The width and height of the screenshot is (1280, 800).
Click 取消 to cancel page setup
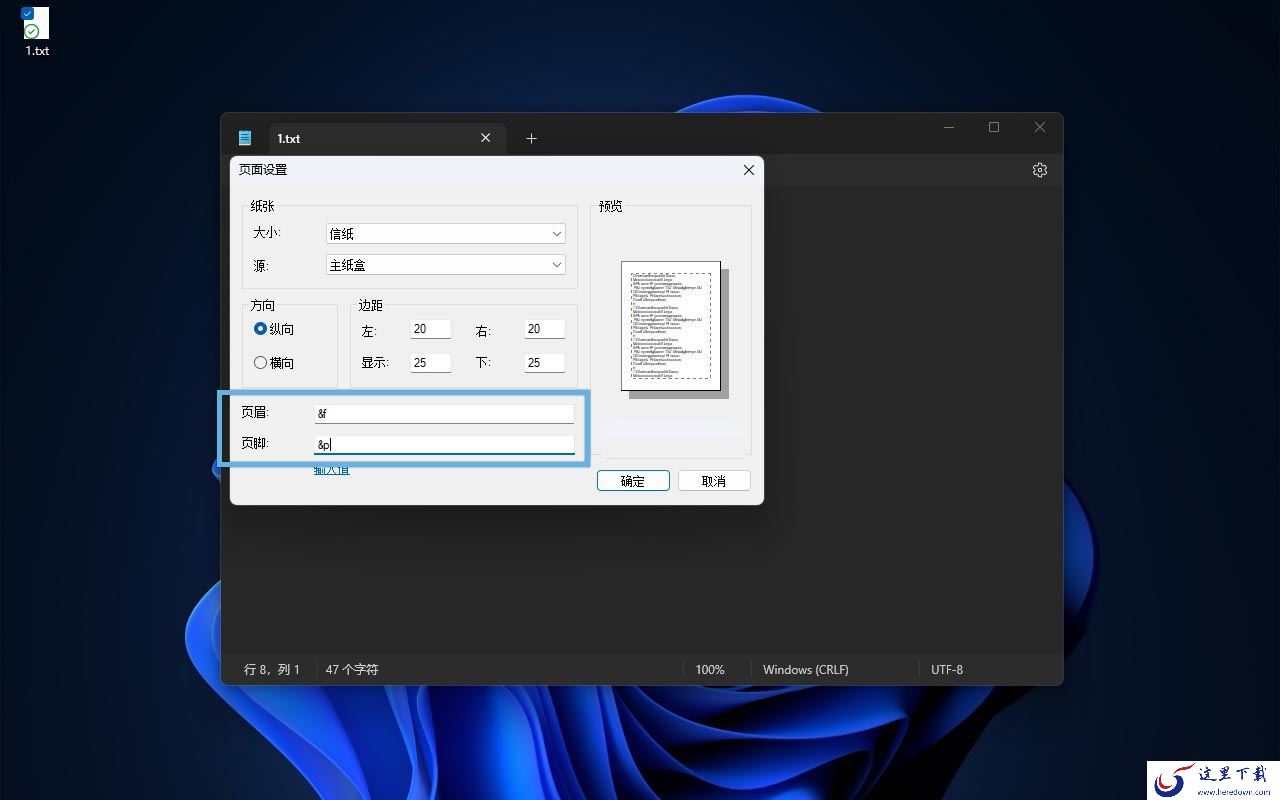(x=714, y=481)
